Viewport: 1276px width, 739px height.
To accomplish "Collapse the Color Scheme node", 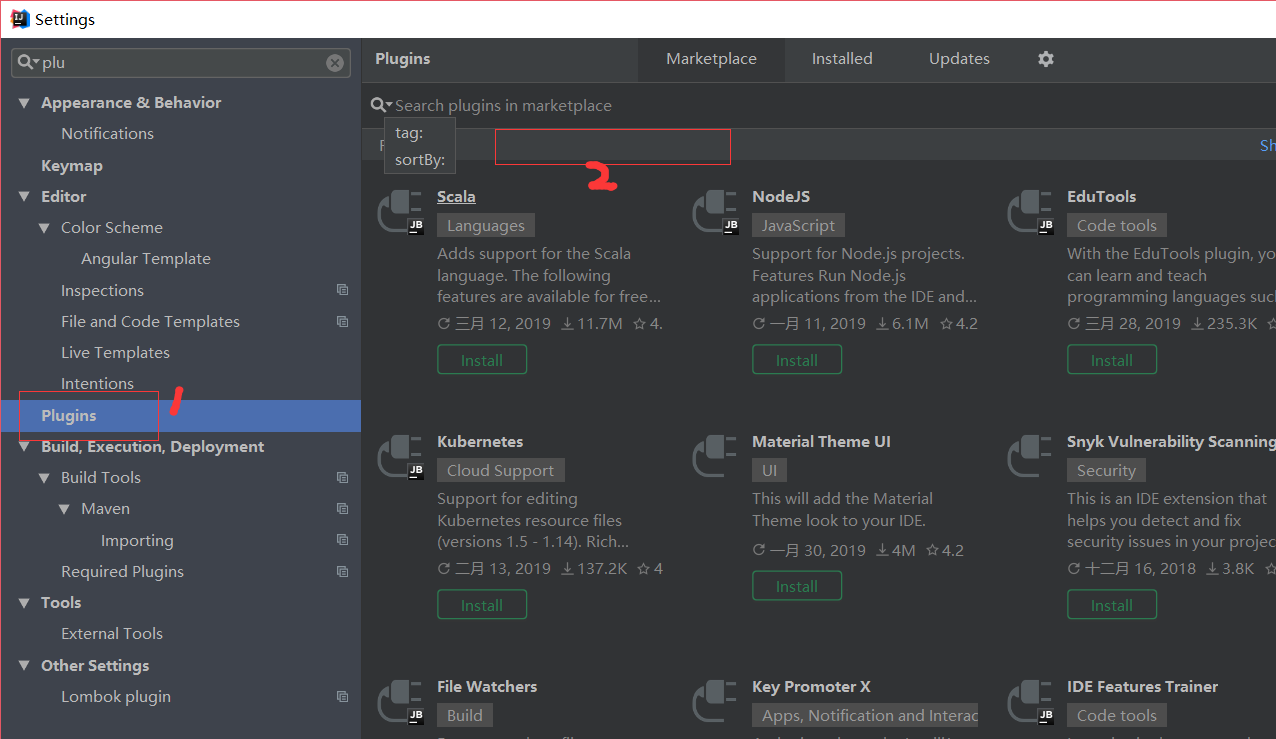I will pos(44,228).
